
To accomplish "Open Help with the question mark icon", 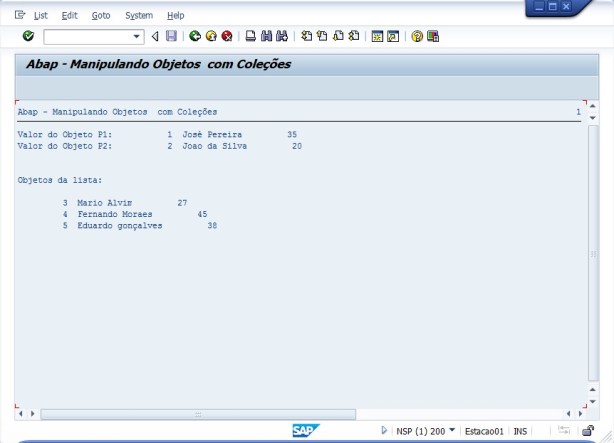I will click(x=417, y=36).
